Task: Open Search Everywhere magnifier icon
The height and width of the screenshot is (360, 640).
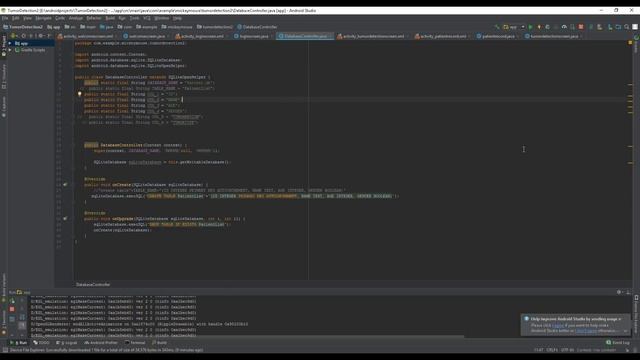Action: tap(627, 27)
